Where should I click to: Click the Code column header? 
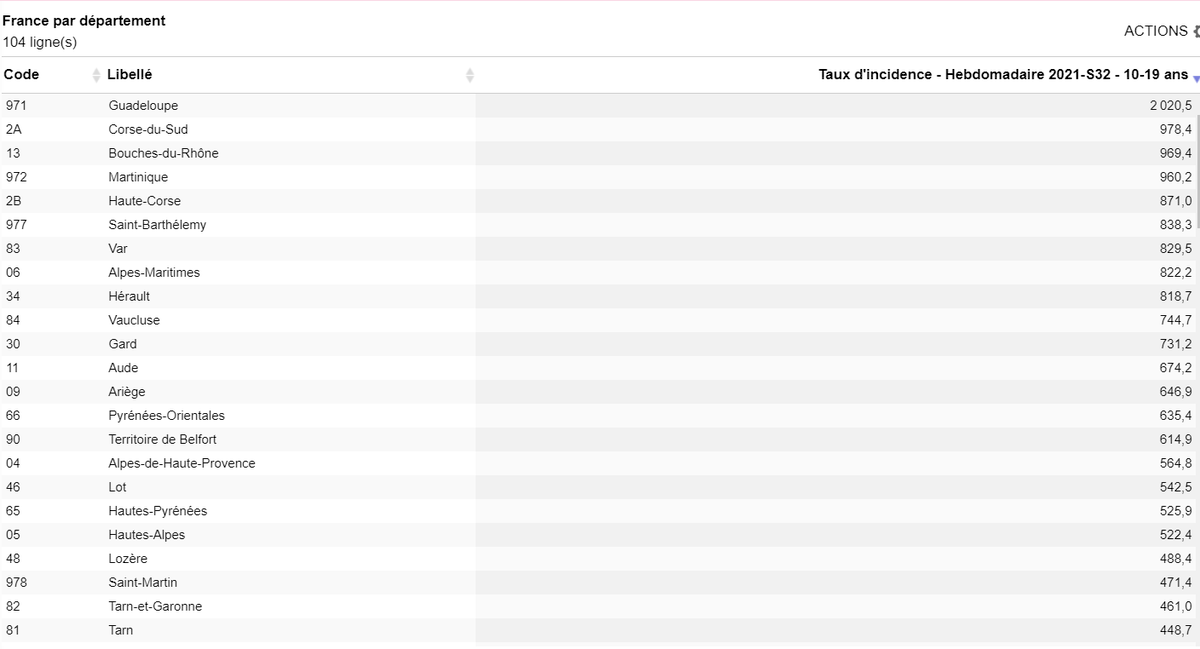pos(22,74)
